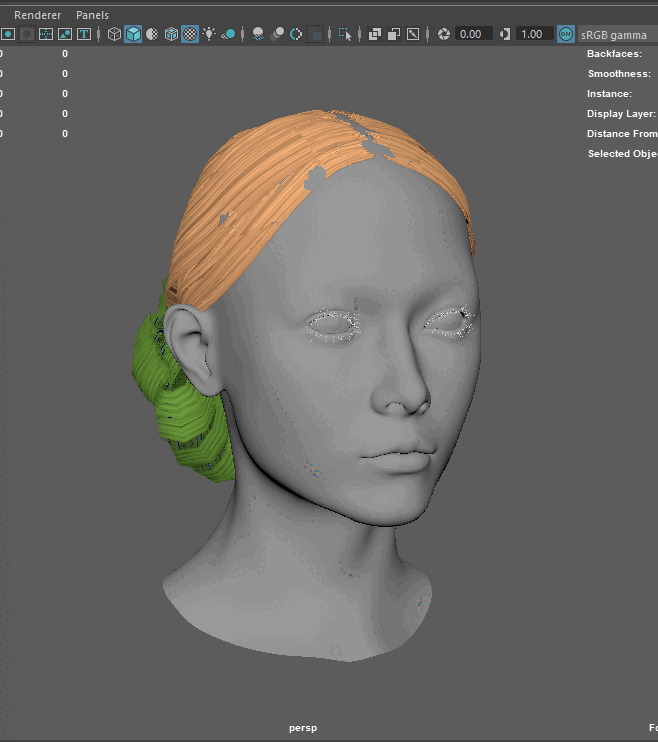
Task: Enable shadows in the viewport
Action: 229,34
